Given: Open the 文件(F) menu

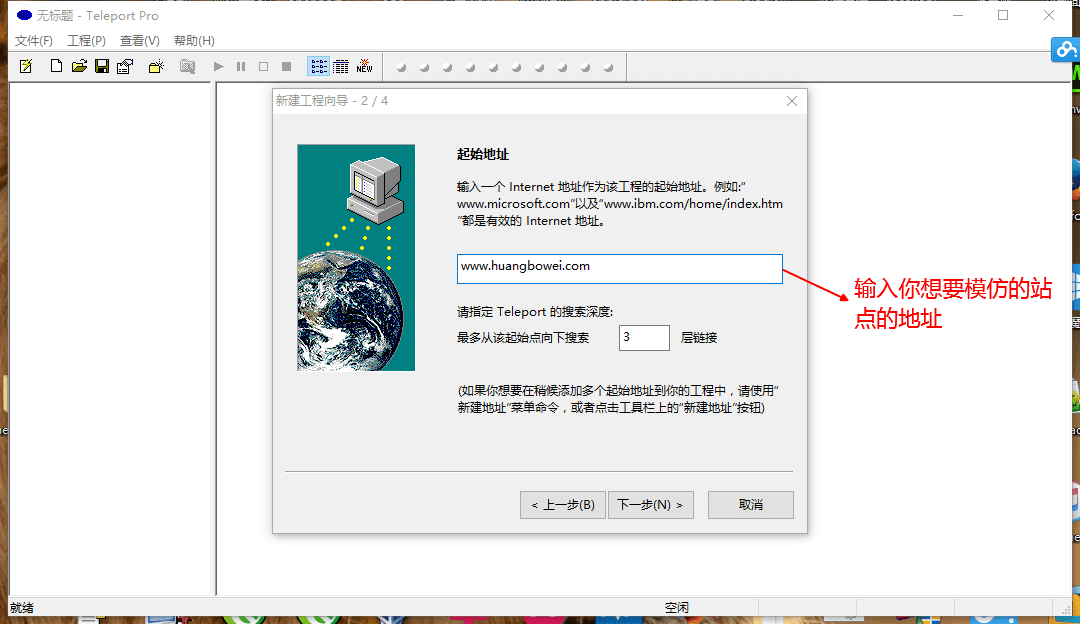Looking at the screenshot, I should coord(34,41).
